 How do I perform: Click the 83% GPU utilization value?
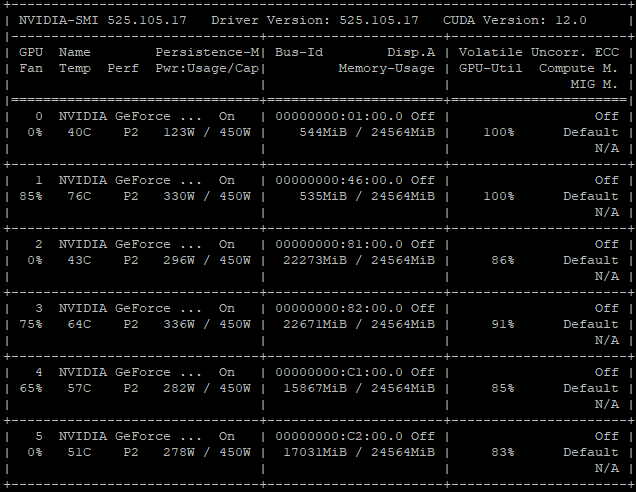503,452
